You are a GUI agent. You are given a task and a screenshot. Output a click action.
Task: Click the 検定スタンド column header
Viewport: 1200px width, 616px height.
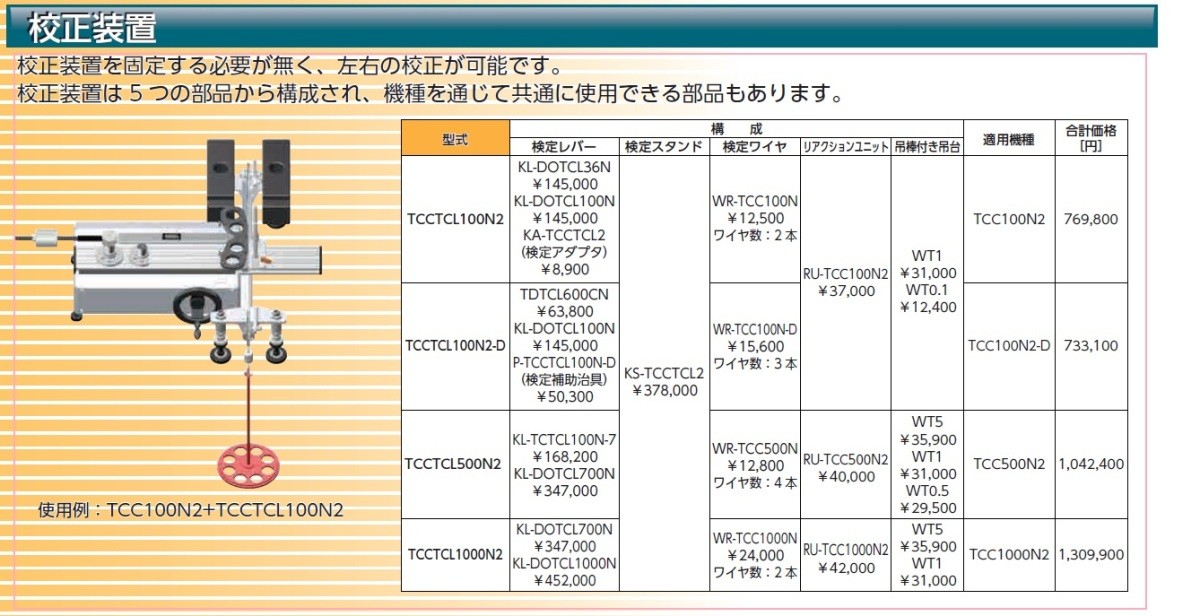point(664,147)
